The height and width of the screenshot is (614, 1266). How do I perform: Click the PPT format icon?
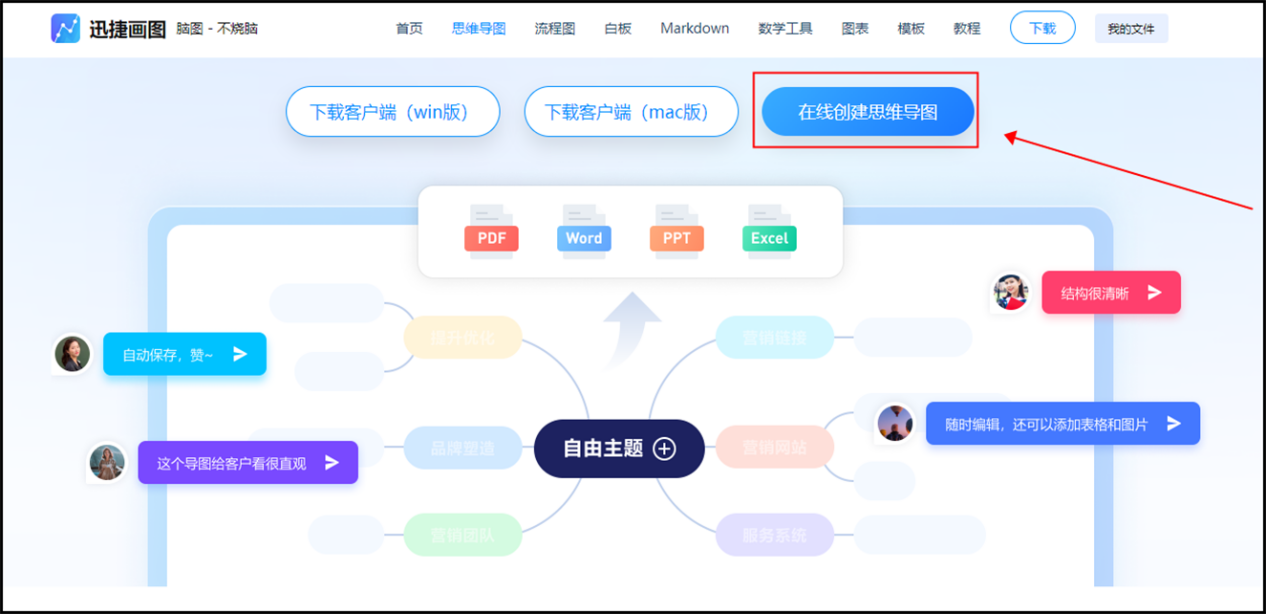tap(677, 235)
